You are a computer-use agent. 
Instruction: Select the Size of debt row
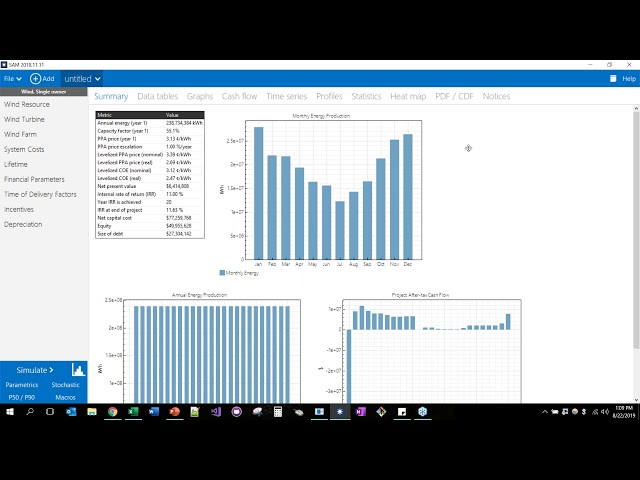click(x=150, y=234)
